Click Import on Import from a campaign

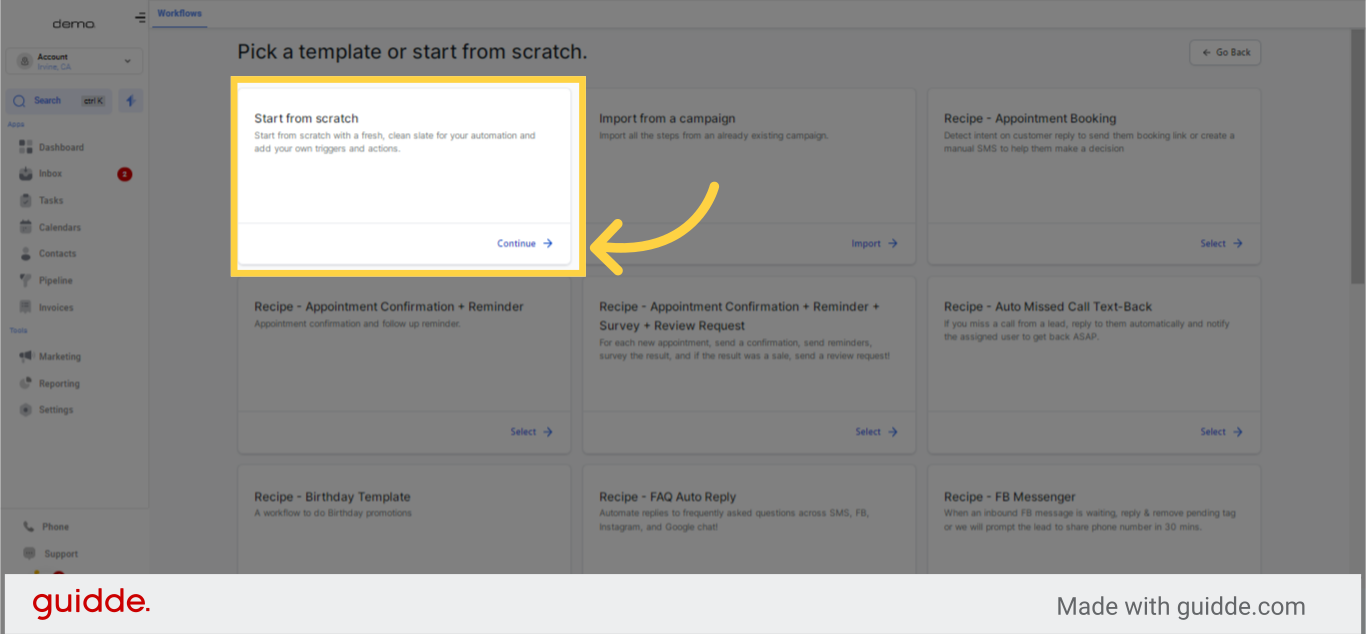(874, 243)
